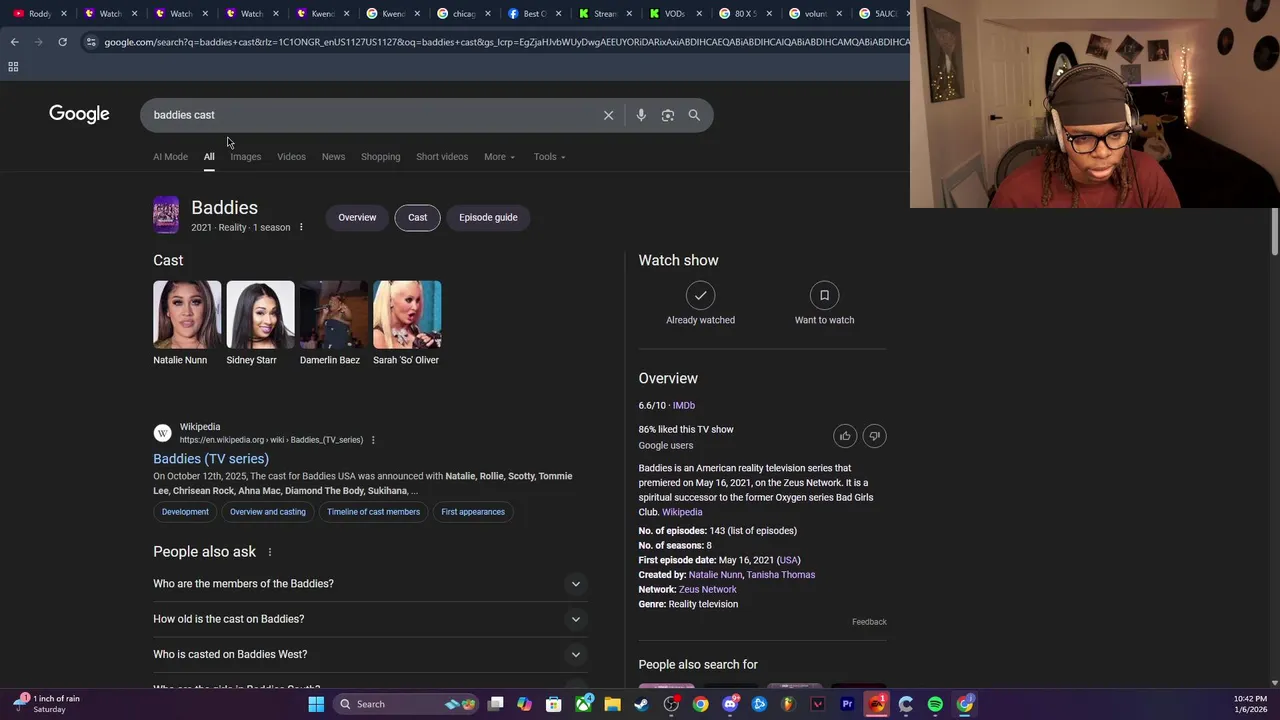The width and height of the screenshot is (1280, 720).
Task: Navigate back with the browser back arrow
Action: [x=14, y=42]
